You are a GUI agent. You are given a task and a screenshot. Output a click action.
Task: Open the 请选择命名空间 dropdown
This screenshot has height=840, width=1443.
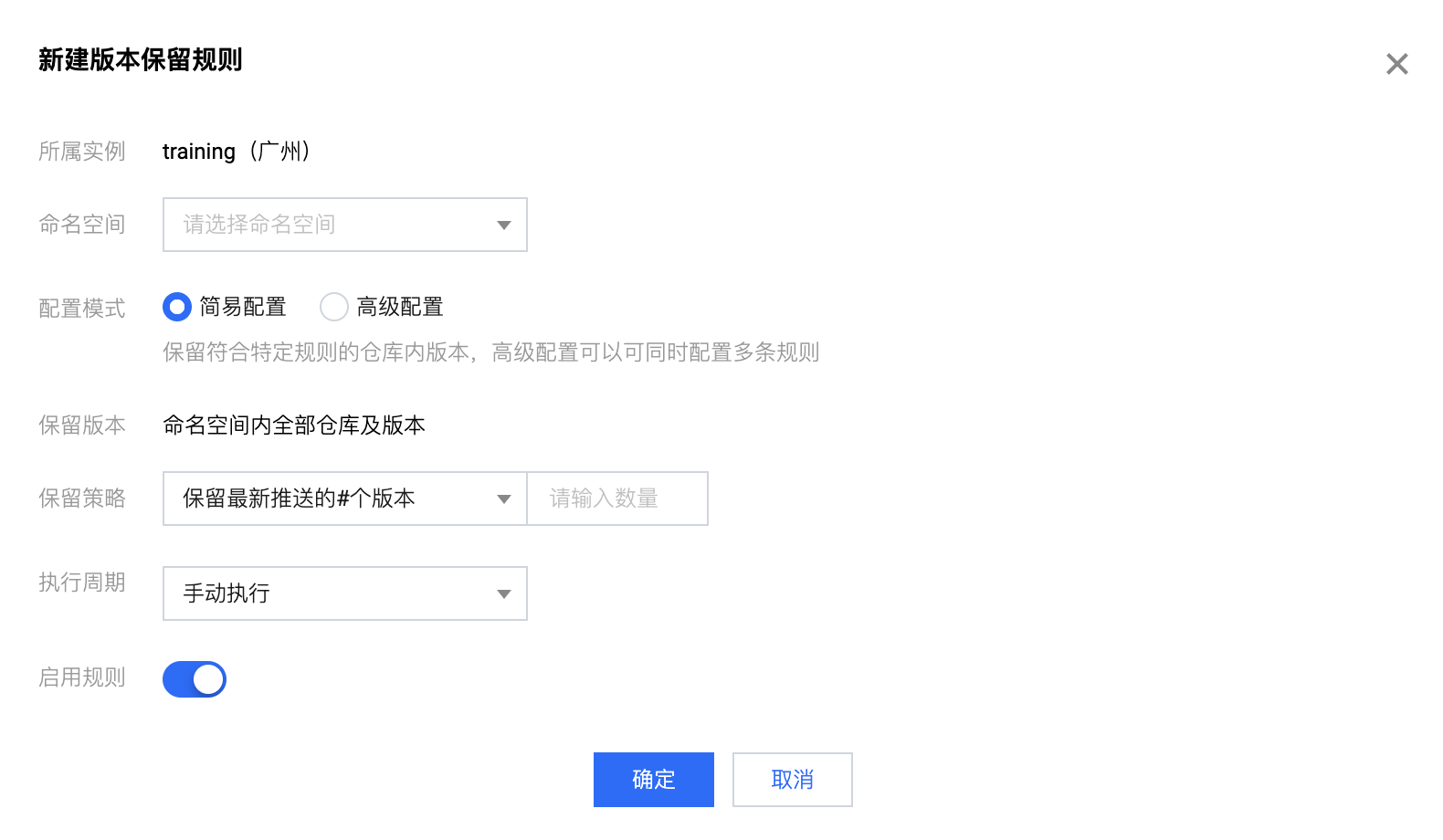pyautogui.click(x=344, y=225)
